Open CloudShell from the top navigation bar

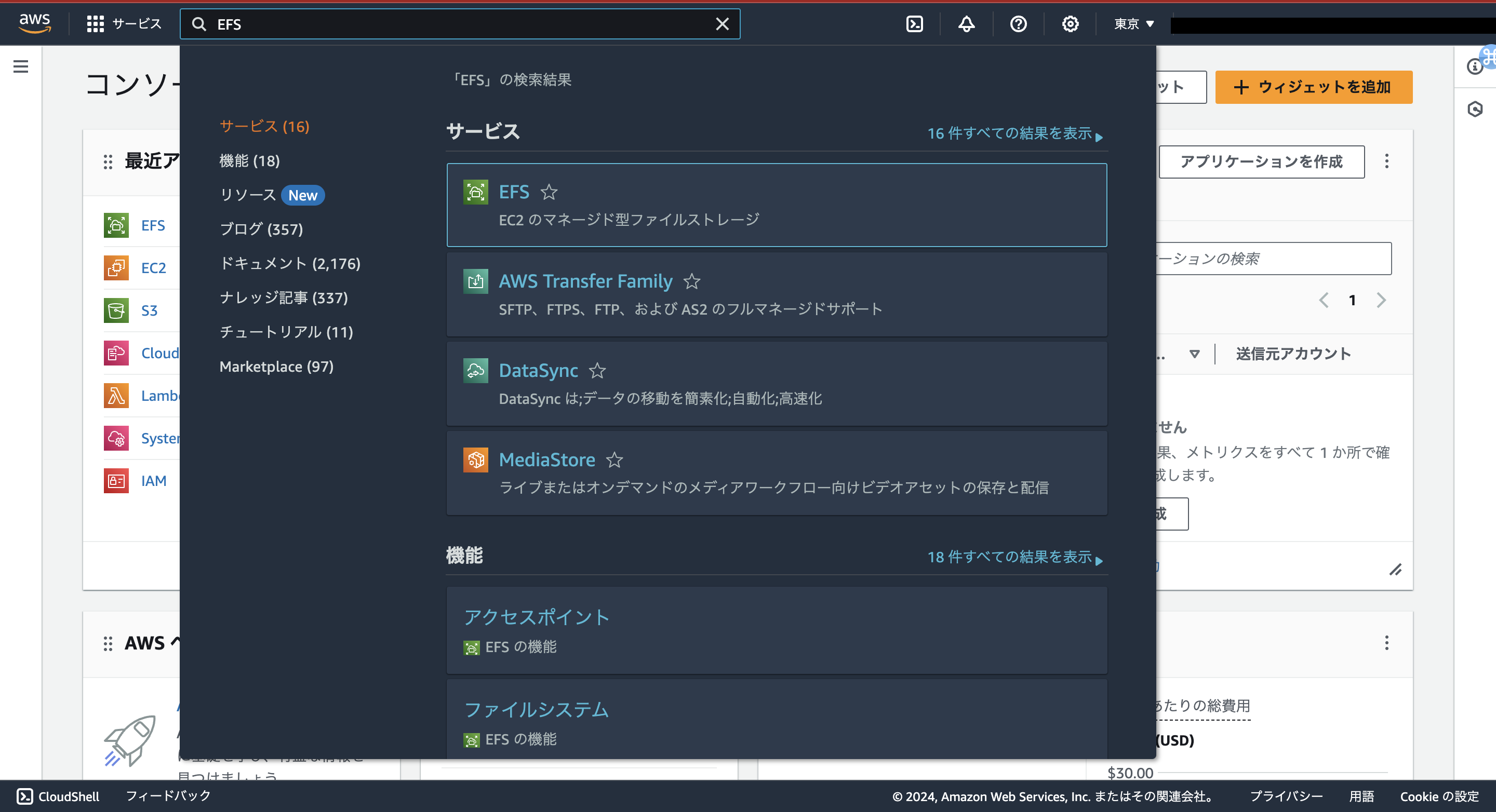914,24
